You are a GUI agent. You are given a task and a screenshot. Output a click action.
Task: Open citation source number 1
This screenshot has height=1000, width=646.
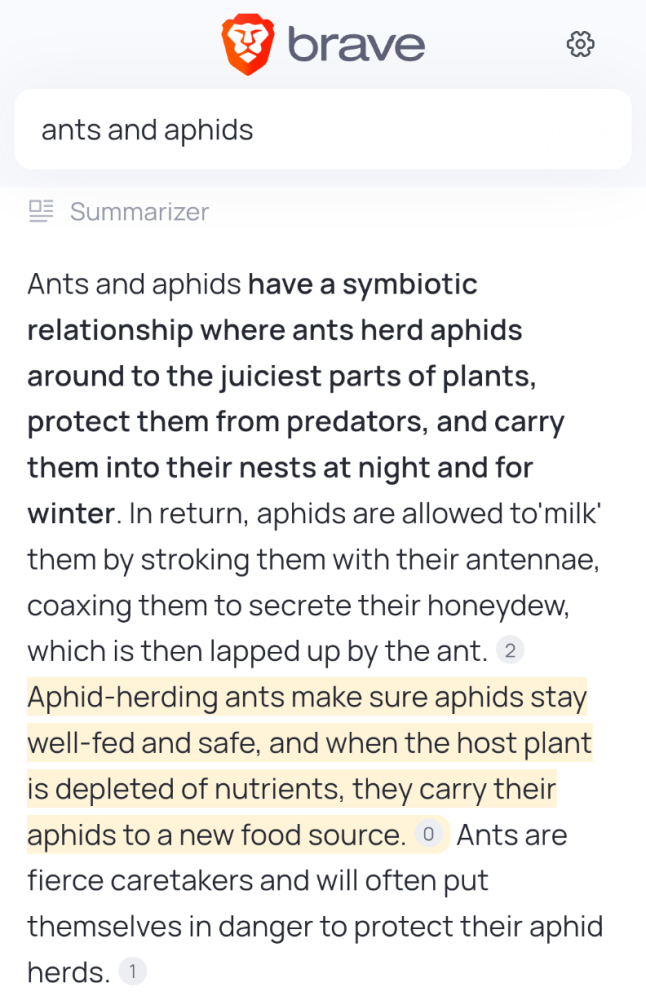pyautogui.click(x=133, y=971)
